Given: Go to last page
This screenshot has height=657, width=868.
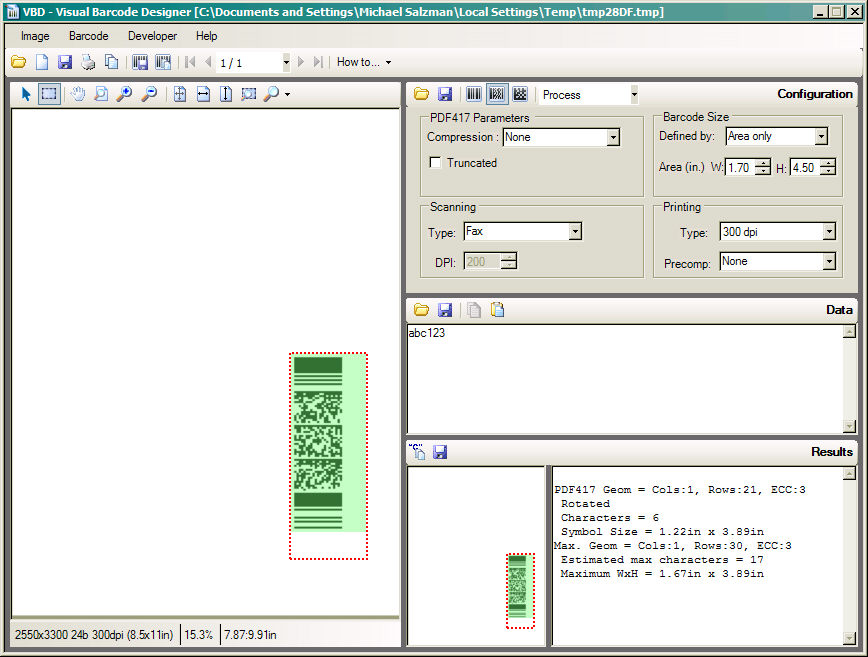Looking at the screenshot, I should [x=318, y=62].
